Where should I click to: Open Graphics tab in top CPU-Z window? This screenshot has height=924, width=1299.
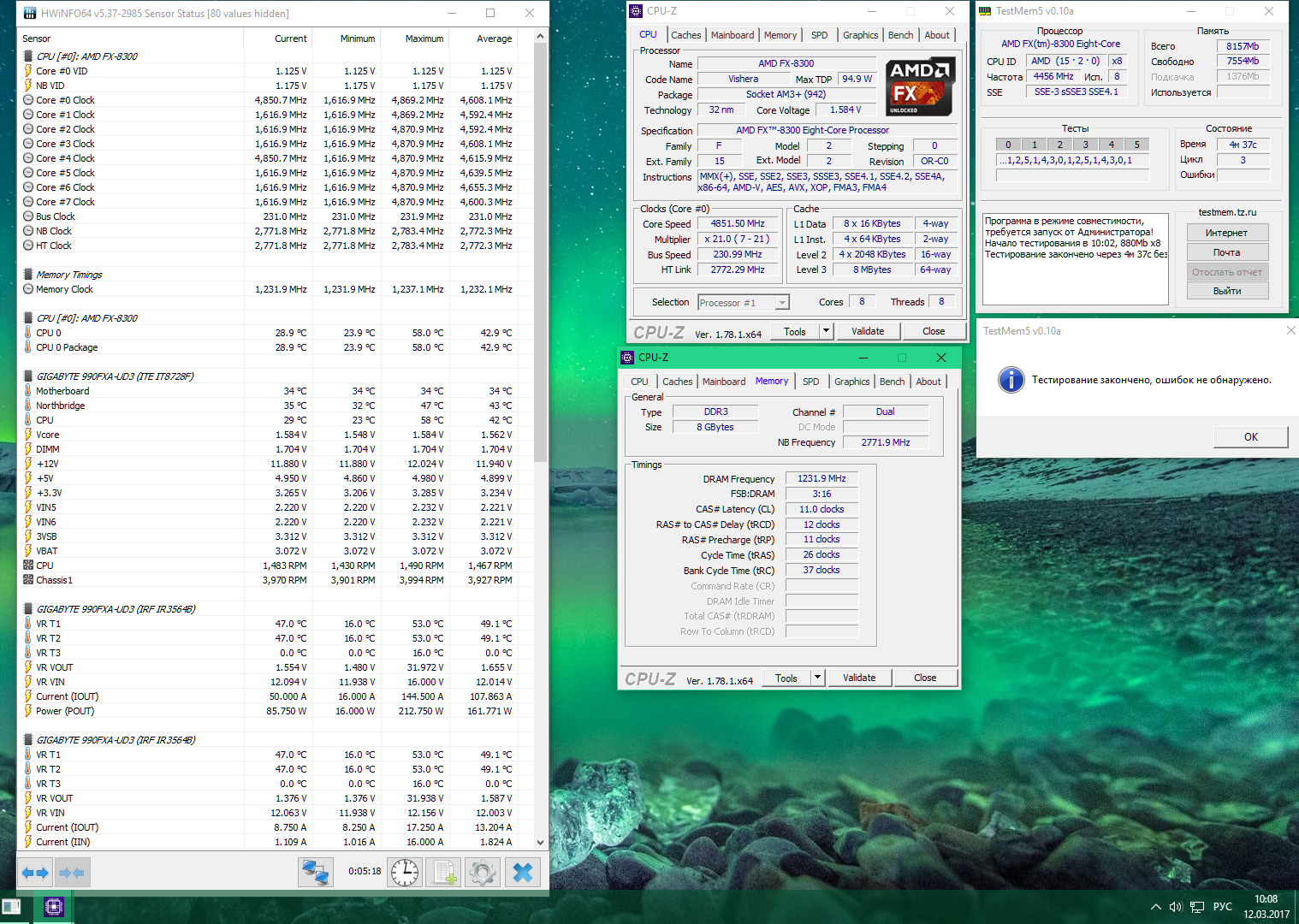[860, 35]
